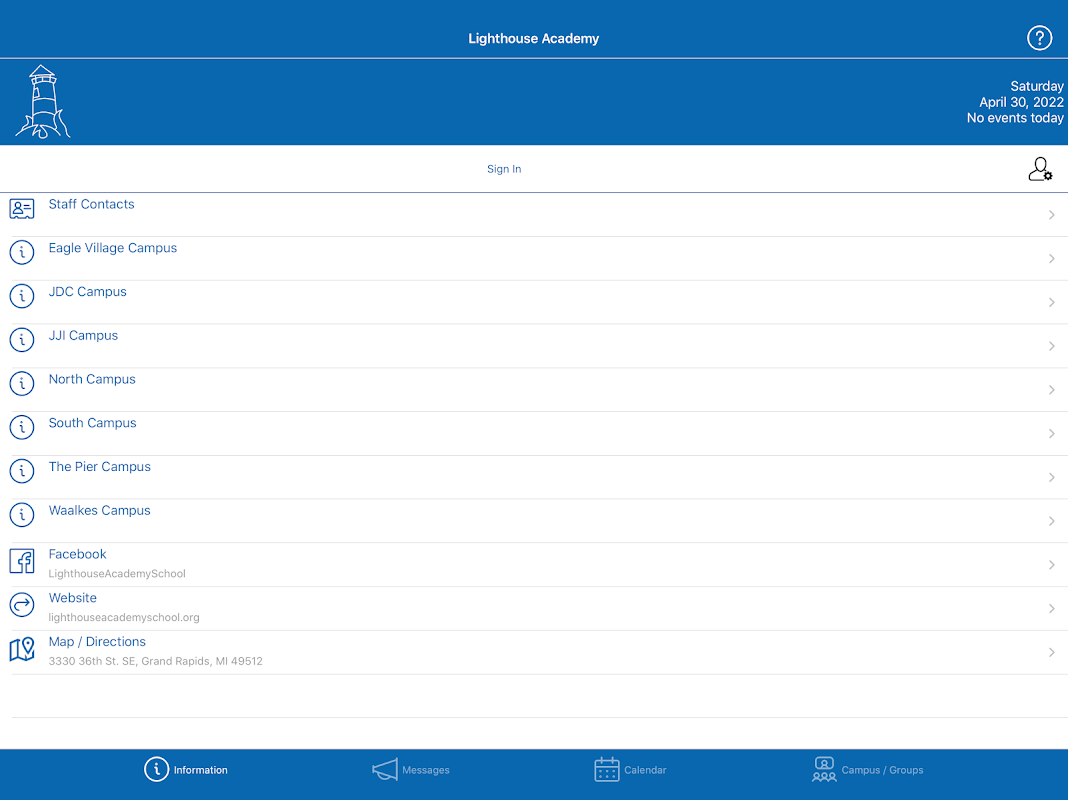
Task: Expand the Map / Directions chevron
Action: [x=1052, y=652]
